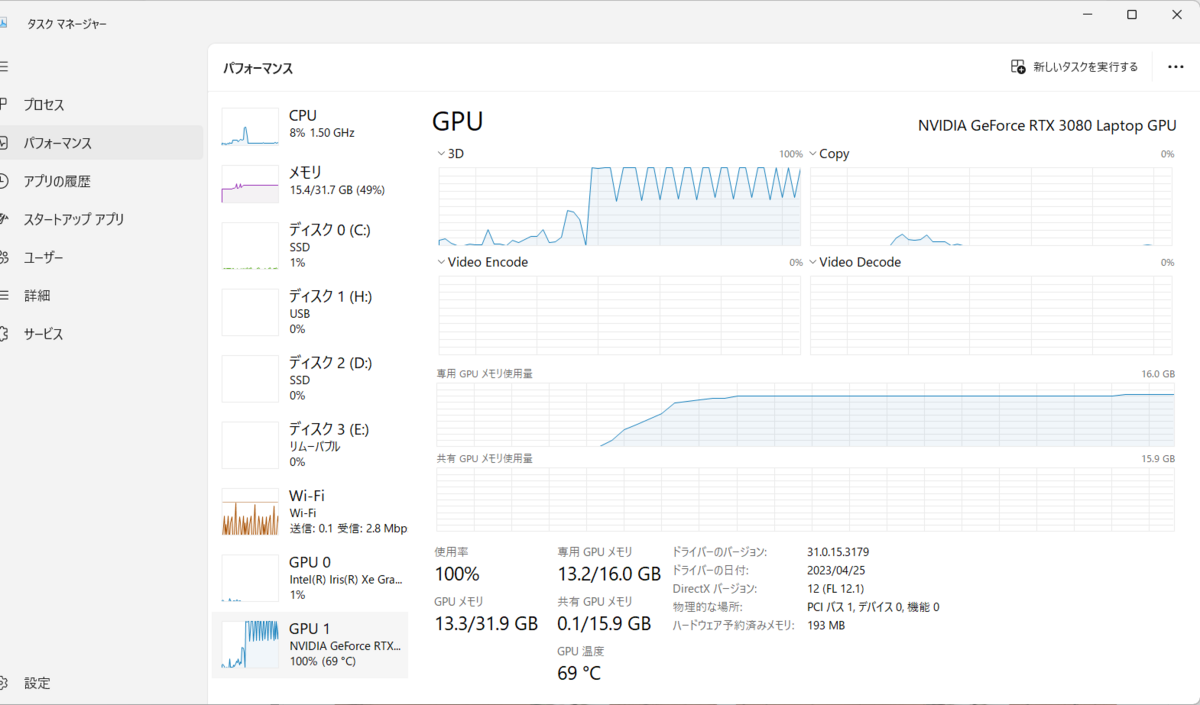Viewport: 1200px width, 705px height.
Task: Switch to アプリの履歴 page
Action: point(101,181)
